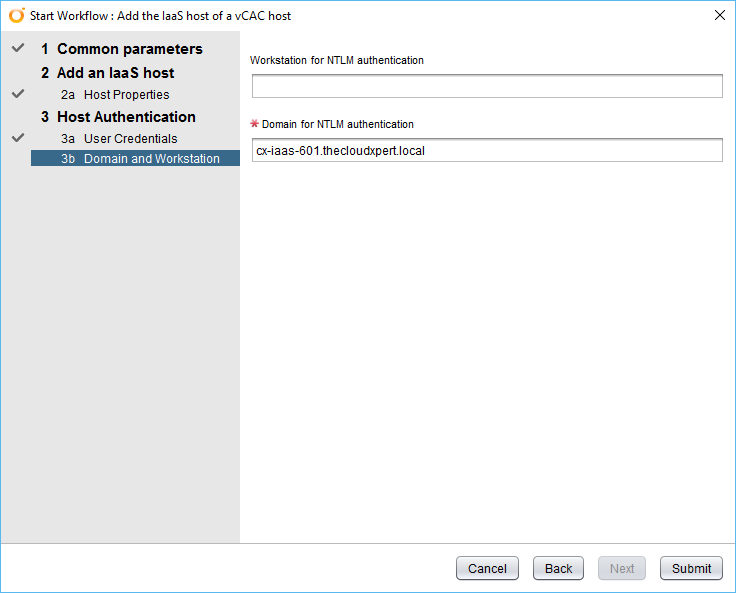Click the Domain for NTLM authentication field
Image resolution: width=736 pixels, height=593 pixels.
[x=487, y=150]
